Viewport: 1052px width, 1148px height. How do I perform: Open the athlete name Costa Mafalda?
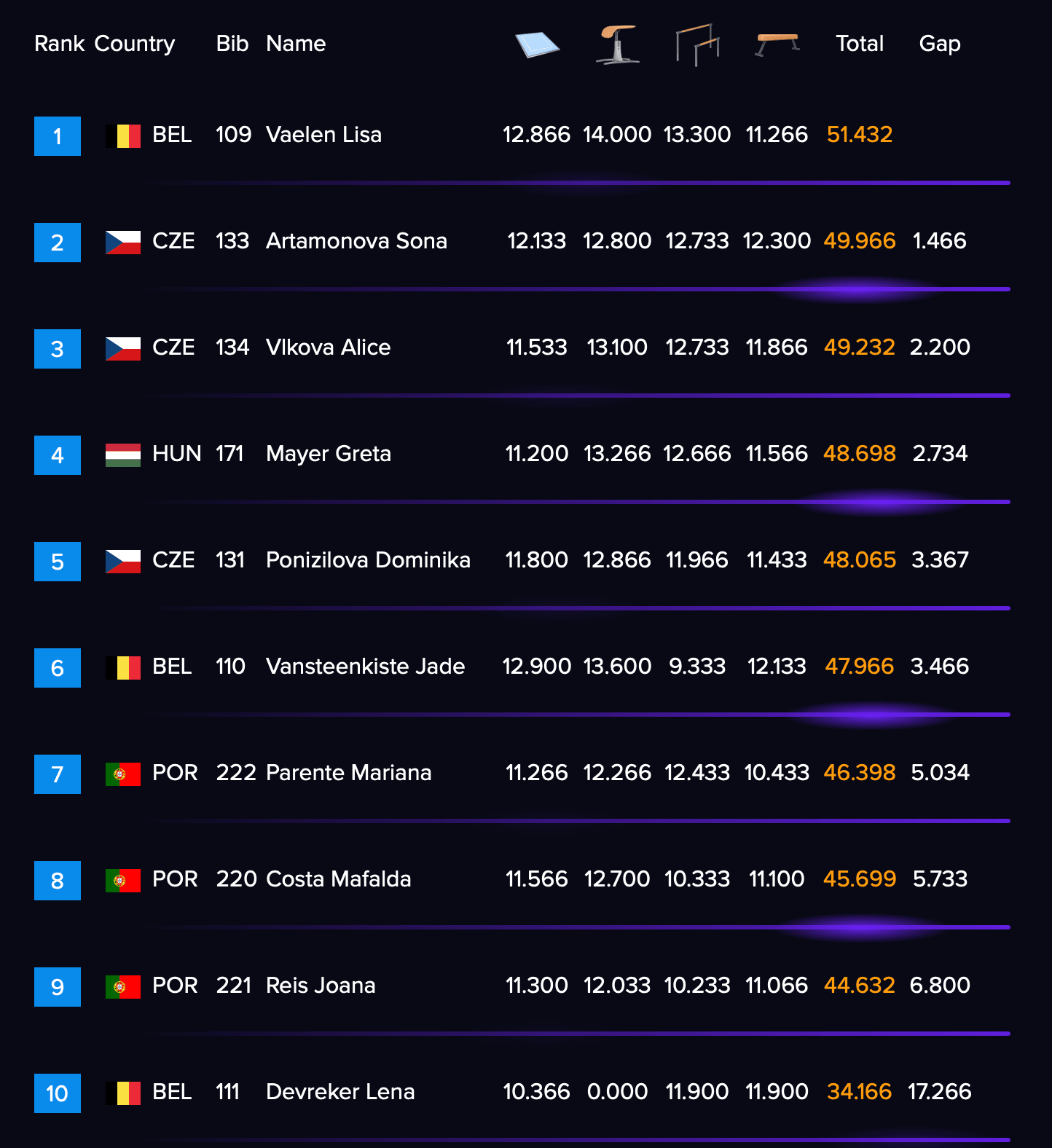(x=339, y=879)
